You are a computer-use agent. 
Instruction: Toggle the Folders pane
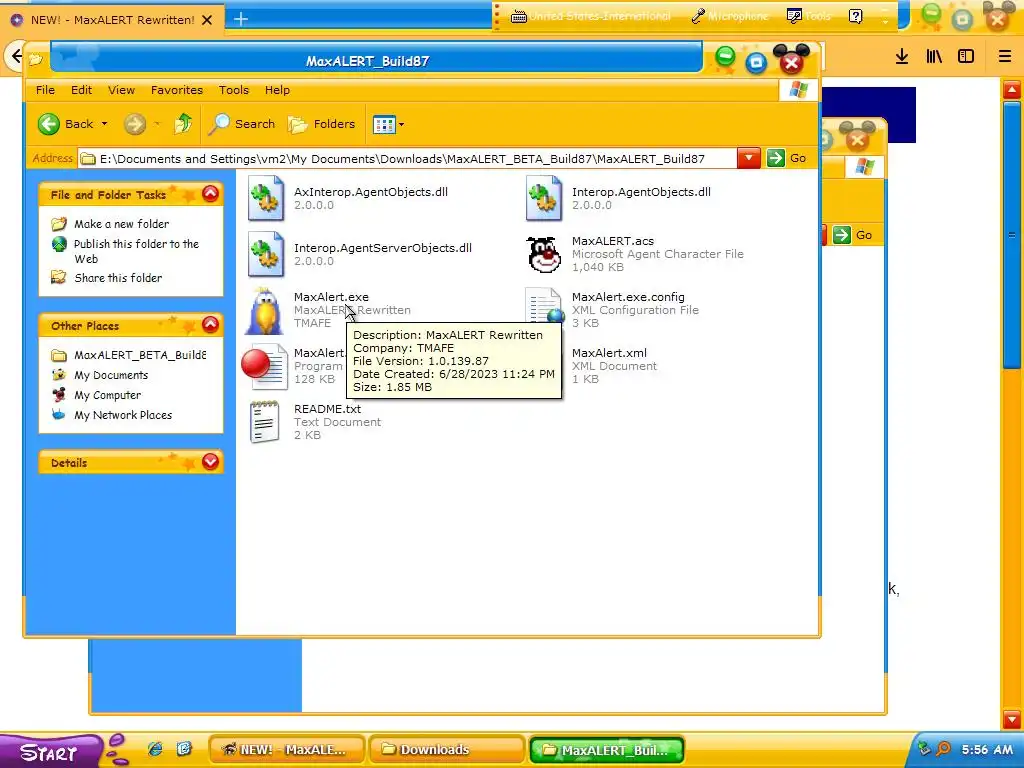pos(322,124)
